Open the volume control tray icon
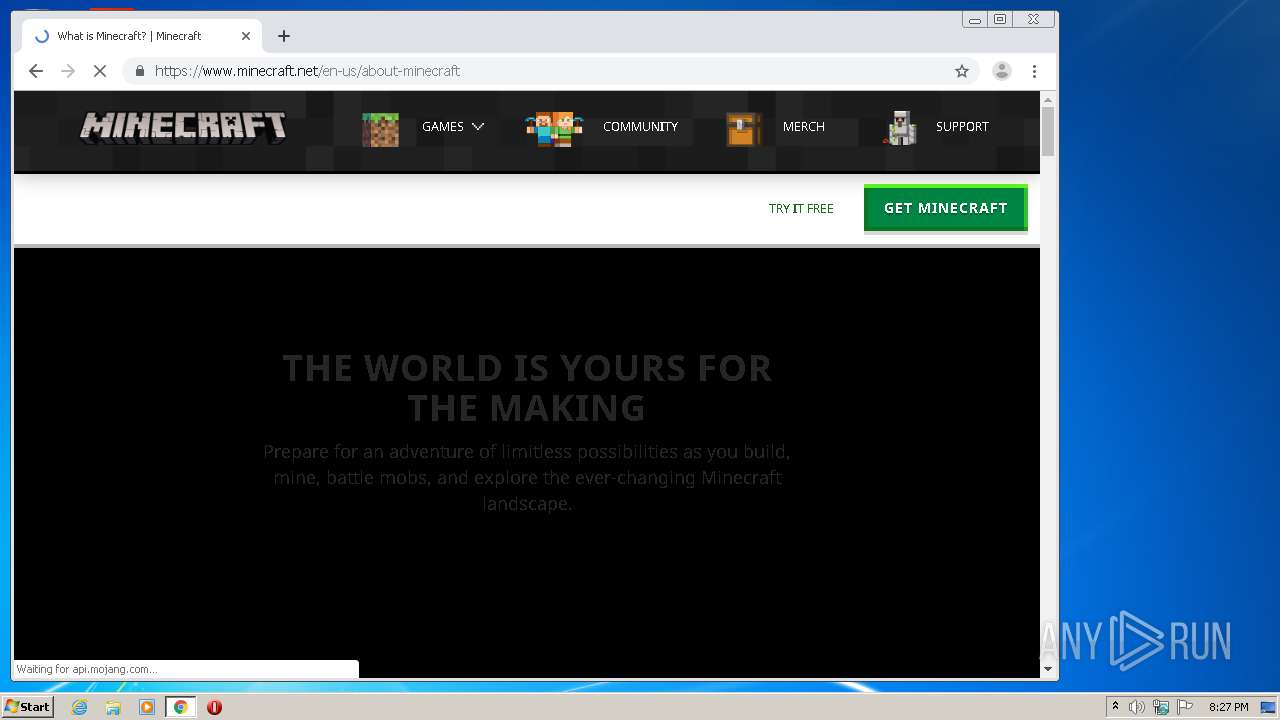 (x=1137, y=707)
